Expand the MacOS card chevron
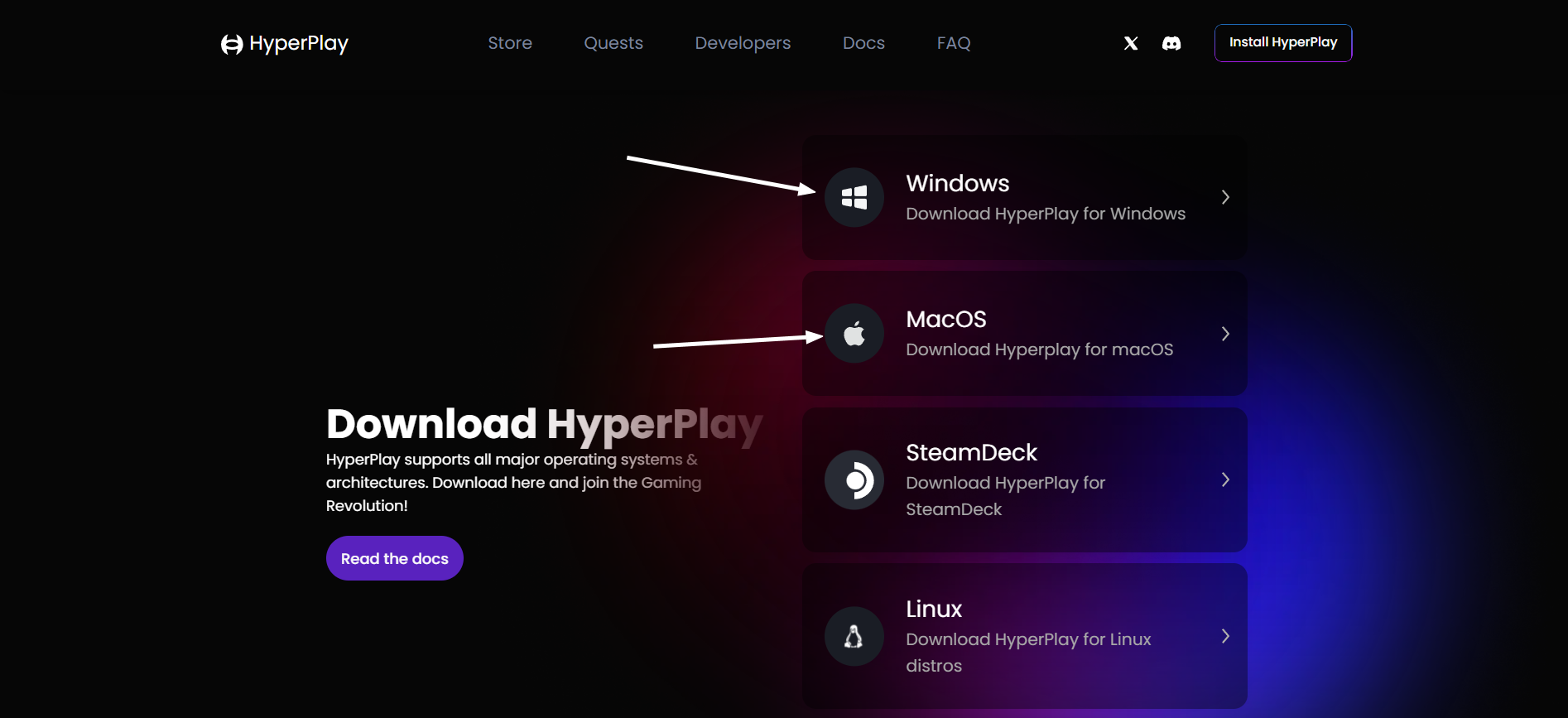Viewport: 1568px width, 718px height. (1225, 334)
